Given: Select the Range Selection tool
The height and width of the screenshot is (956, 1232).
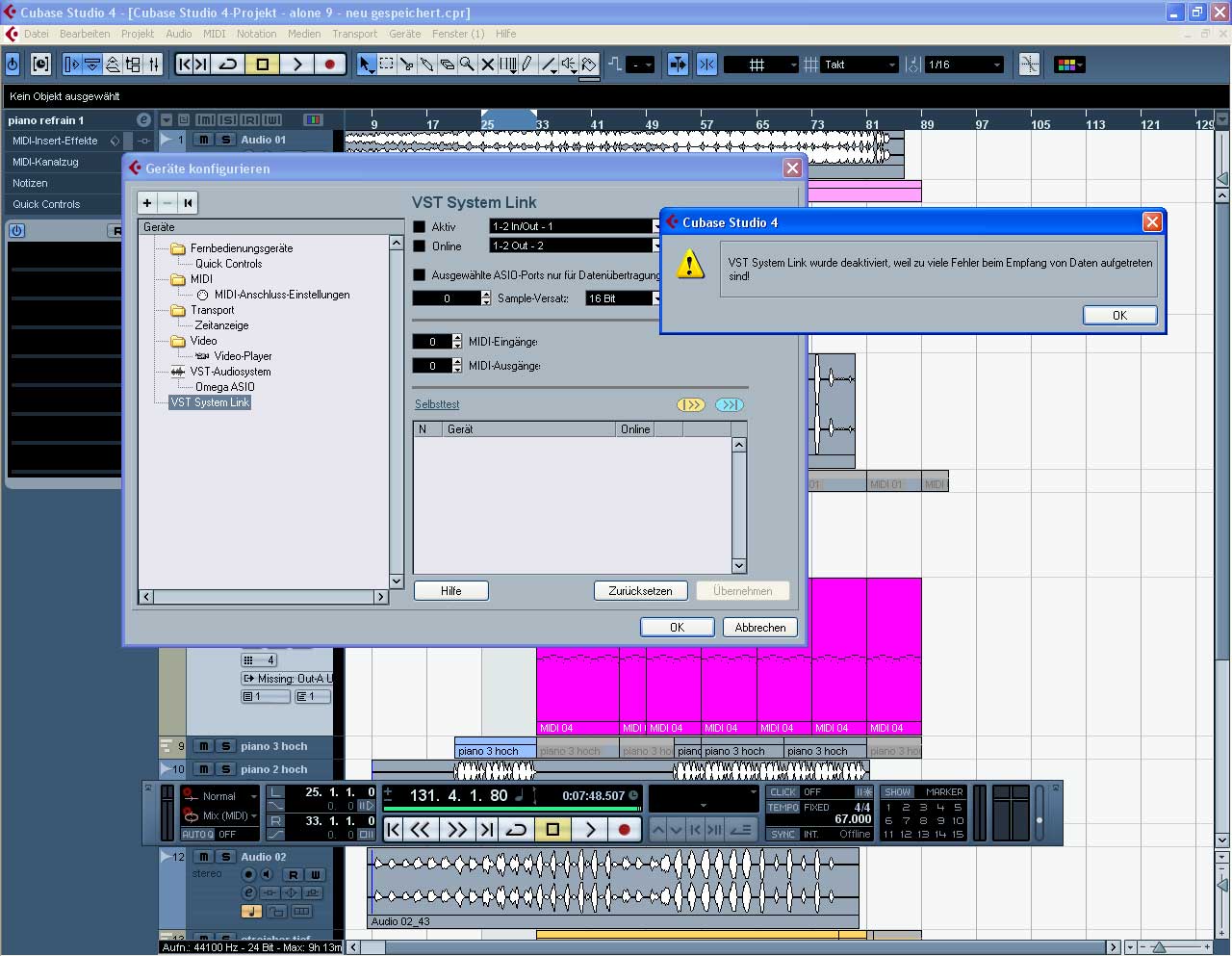Looking at the screenshot, I should point(386,65).
